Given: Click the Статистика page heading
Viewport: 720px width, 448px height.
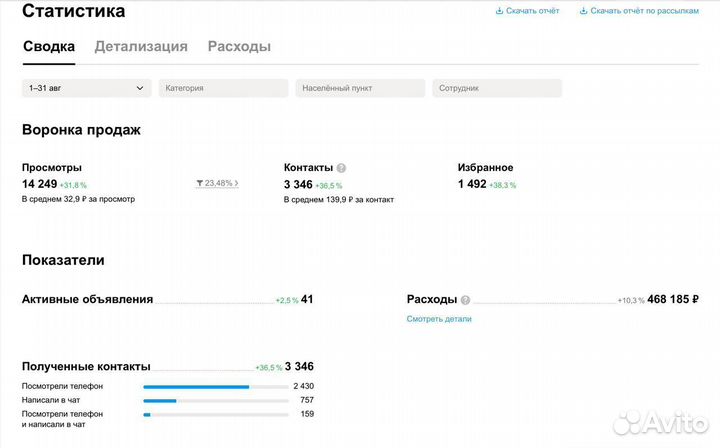Looking at the screenshot, I should coord(73,11).
